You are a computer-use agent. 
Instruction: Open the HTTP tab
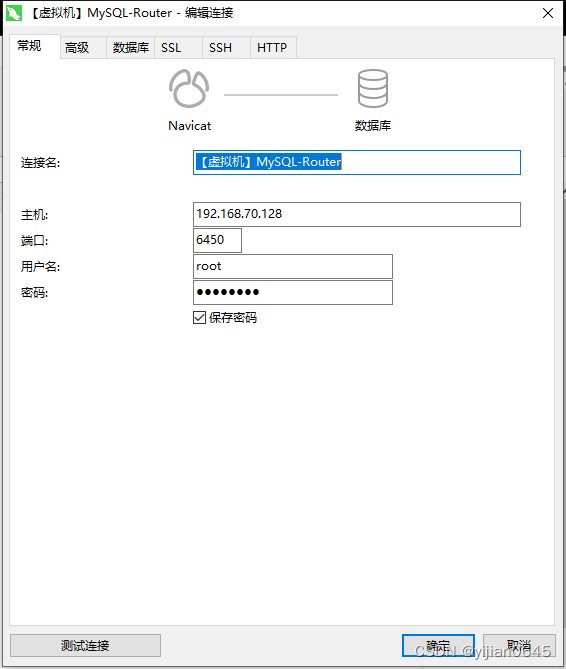[273, 47]
